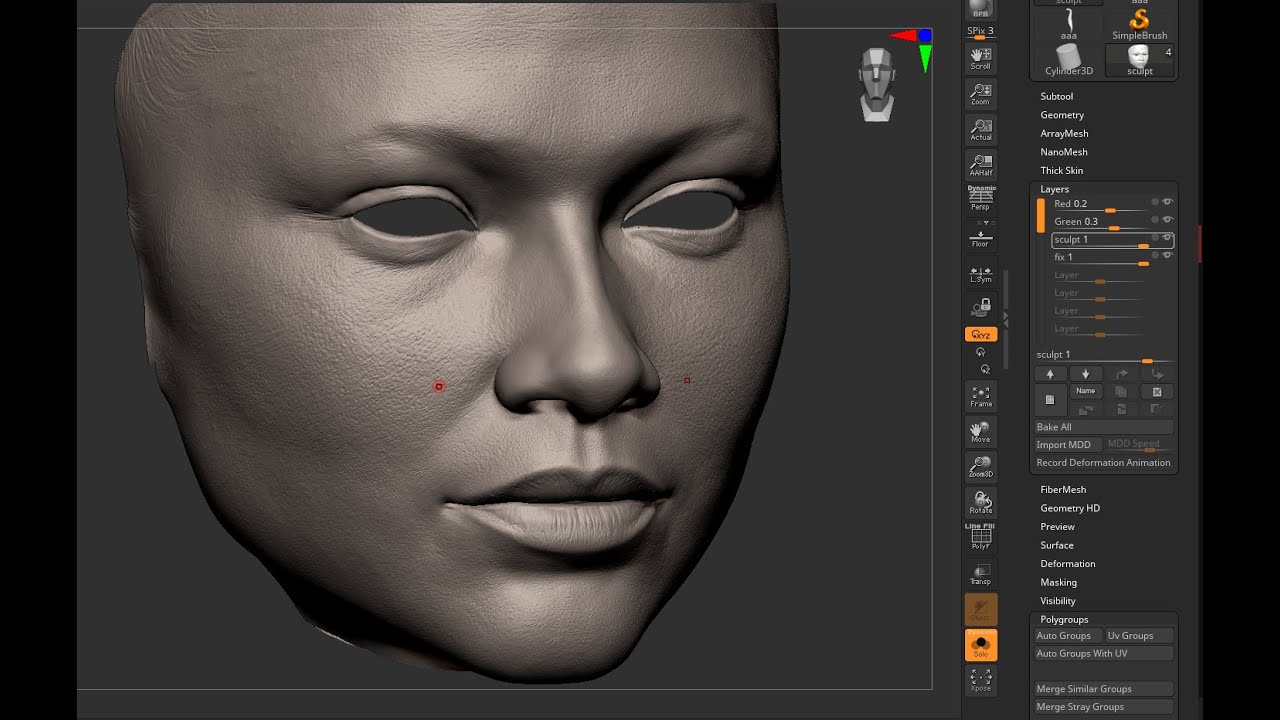1280x720 pixels.
Task: Adjust the Green 0.3 layer intensity slider
Action: tap(1100, 221)
